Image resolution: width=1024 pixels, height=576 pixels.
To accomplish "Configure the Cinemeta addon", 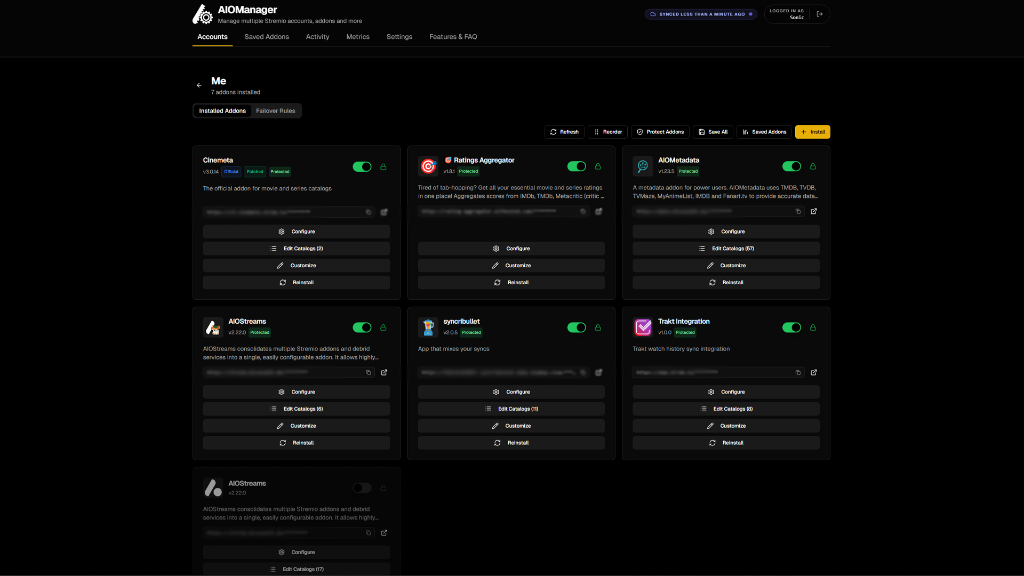I will [296, 232].
